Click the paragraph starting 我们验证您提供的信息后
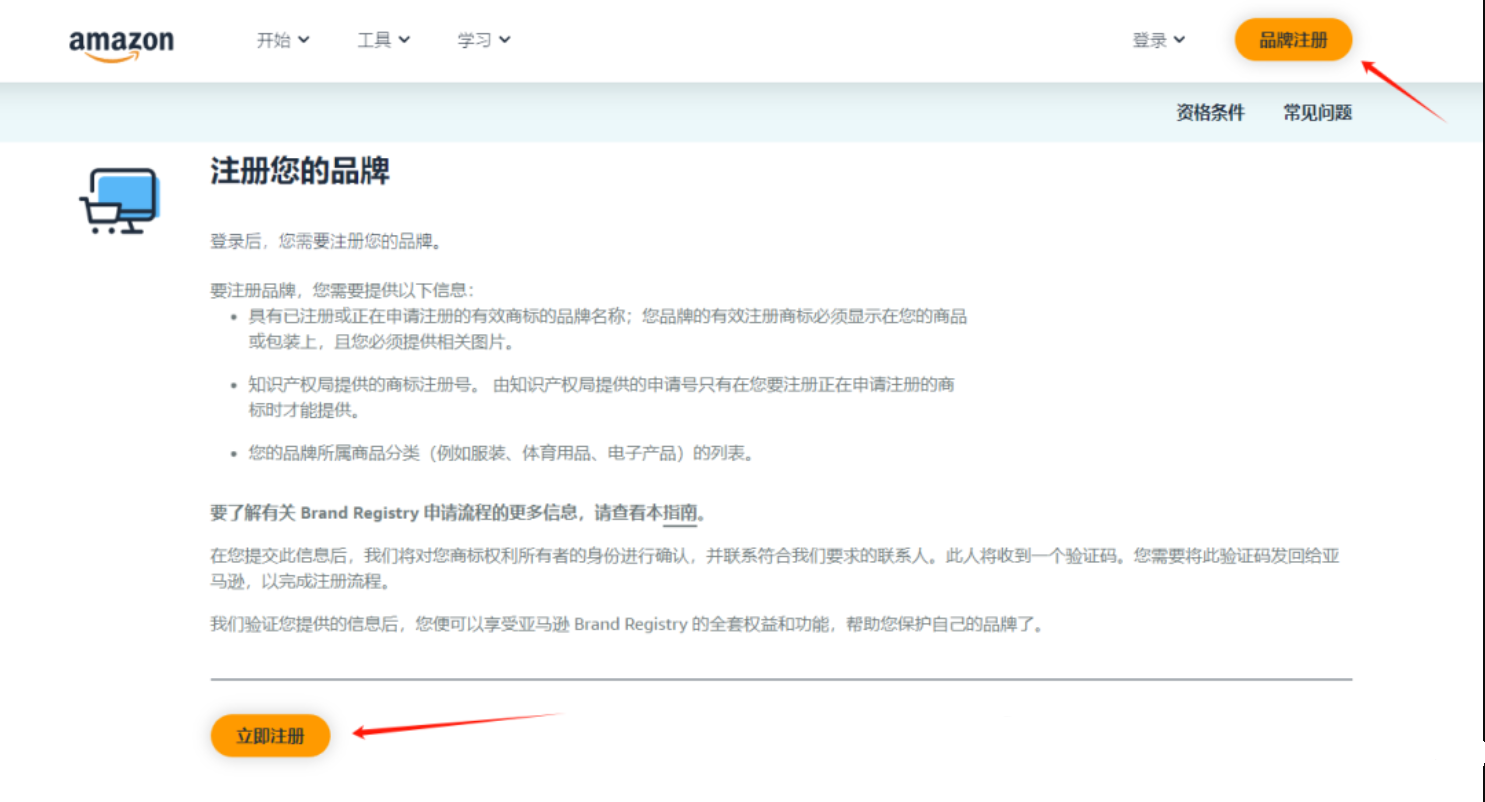Screen dimensions: 1485x802 point(628,625)
